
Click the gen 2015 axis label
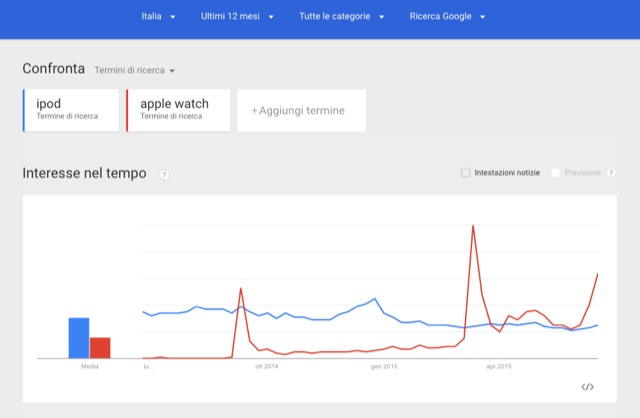click(x=383, y=367)
